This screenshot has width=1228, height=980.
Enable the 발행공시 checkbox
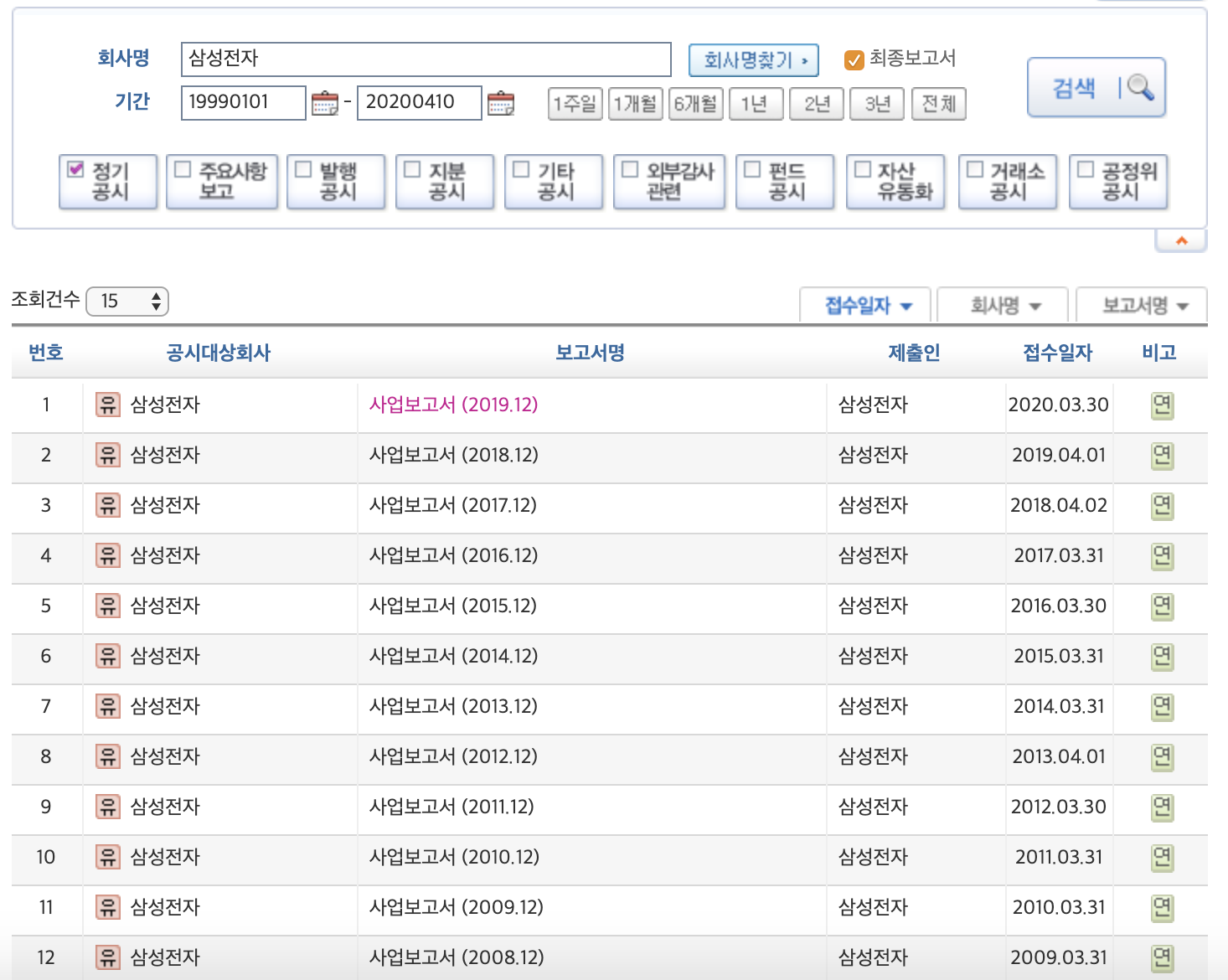click(303, 169)
